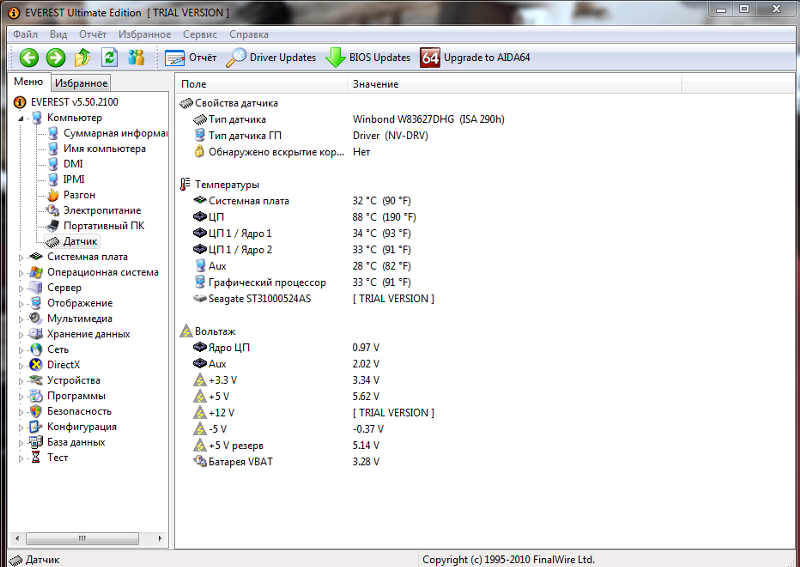Select the Электропитание power icon
Screen dimensions: 800x567
click(x=53, y=210)
